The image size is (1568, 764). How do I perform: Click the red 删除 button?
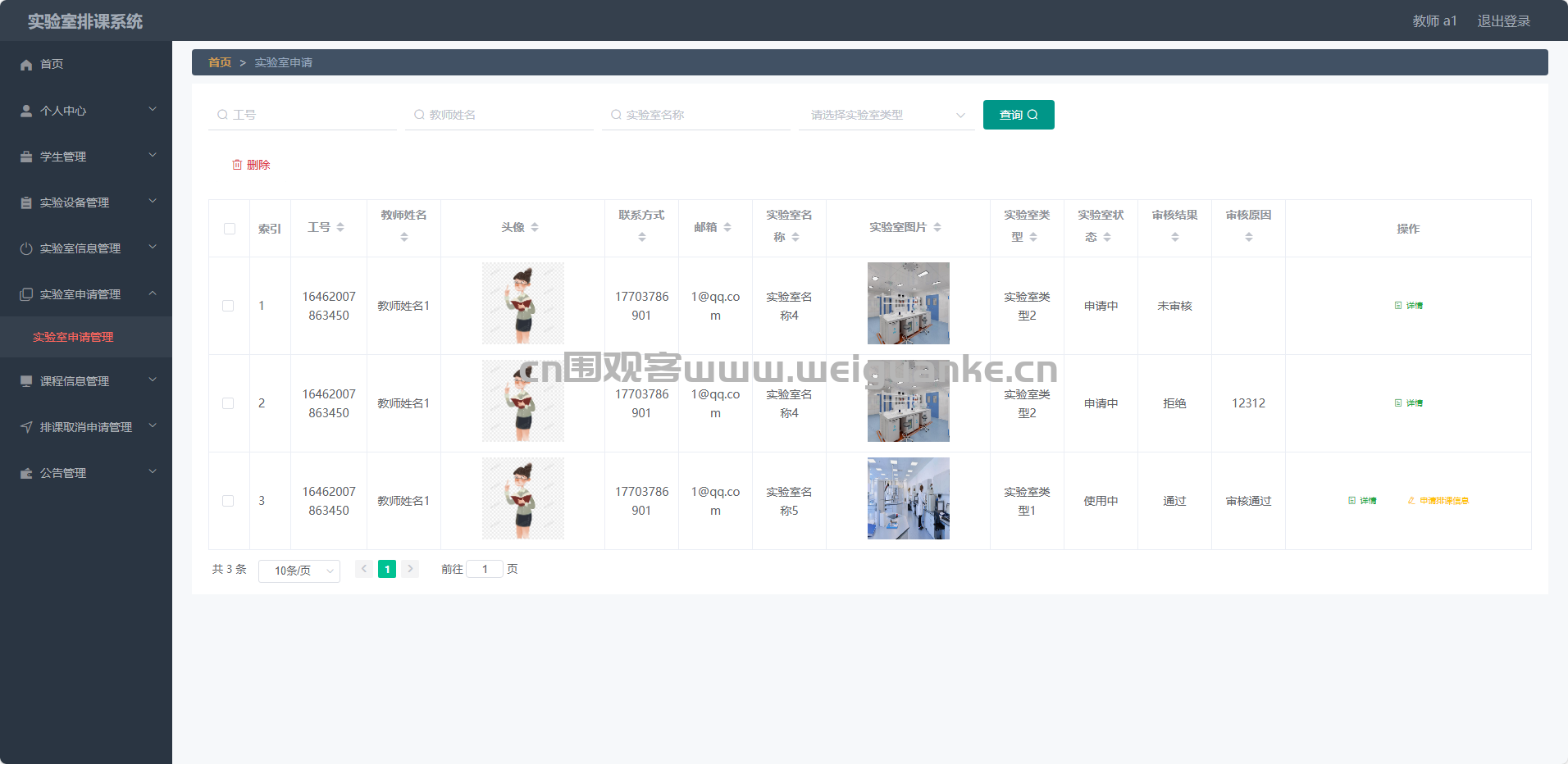point(251,165)
